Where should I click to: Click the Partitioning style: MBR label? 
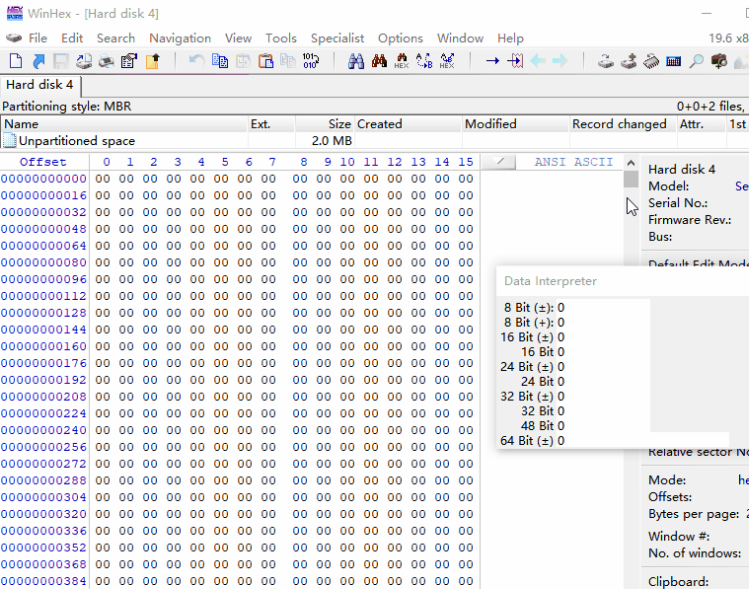click(67, 107)
